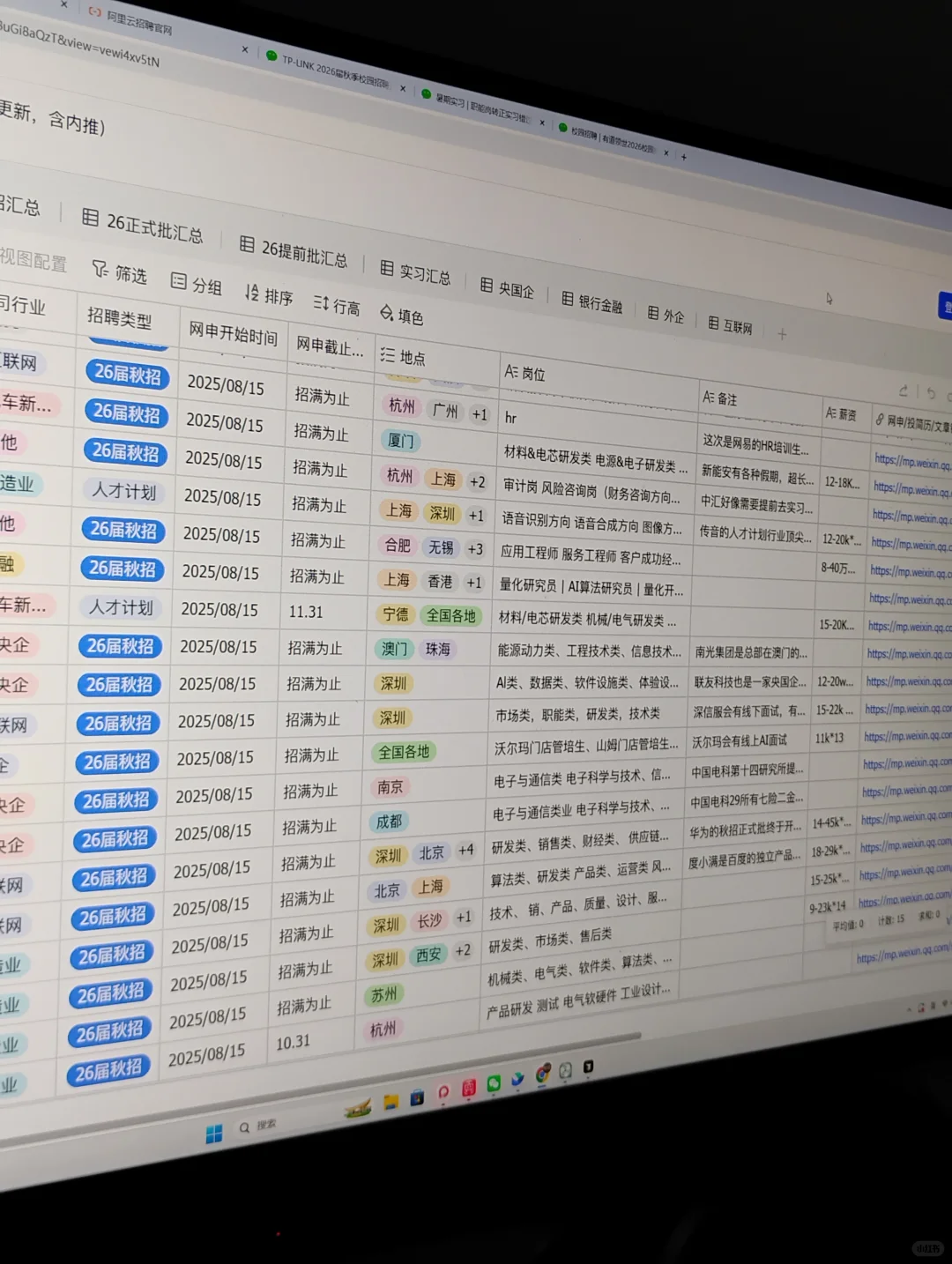This screenshot has width=952, height=1264.
Task: Open the 填色 fill color tool
Action: [x=402, y=315]
